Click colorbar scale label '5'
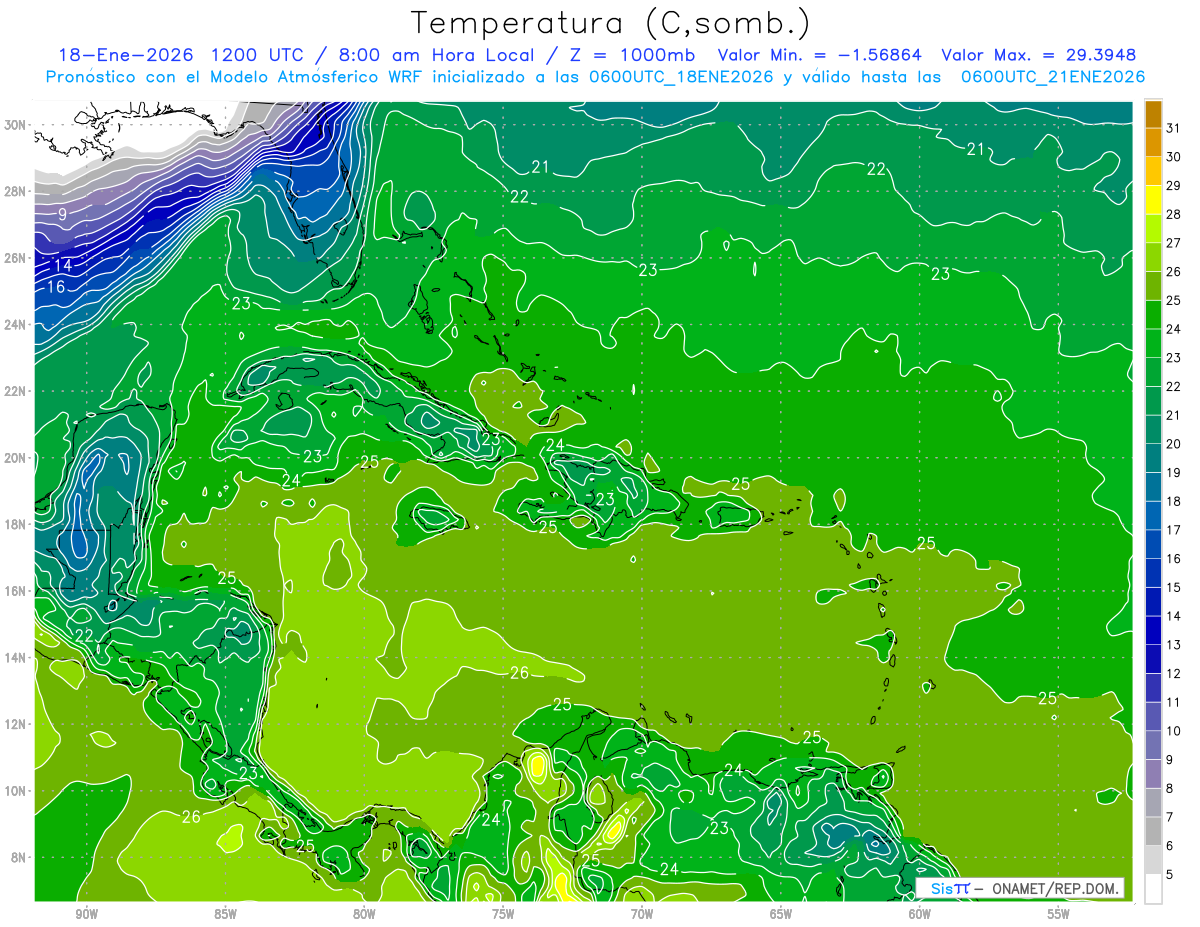 pyautogui.click(x=1171, y=874)
